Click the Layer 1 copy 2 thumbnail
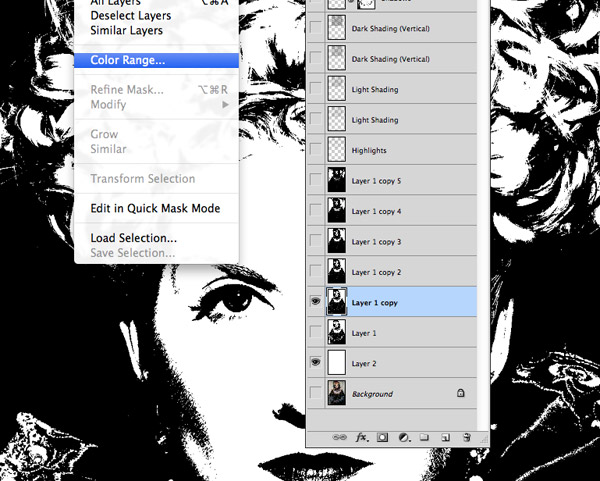The image size is (600, 481). tap(337, 271)
